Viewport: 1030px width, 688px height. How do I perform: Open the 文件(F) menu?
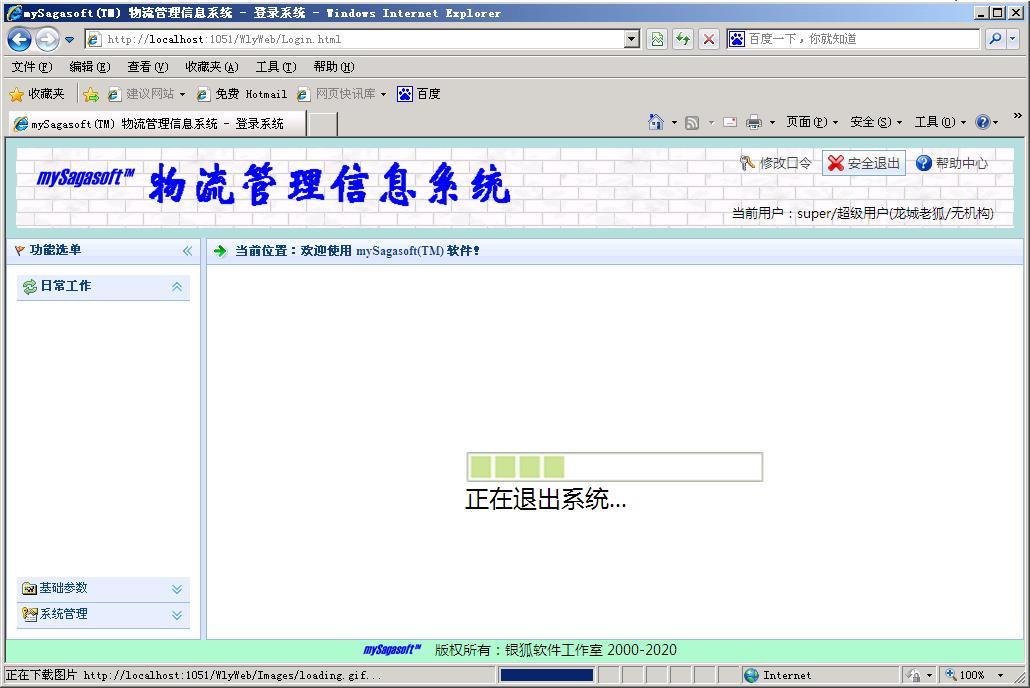[32, 67]
